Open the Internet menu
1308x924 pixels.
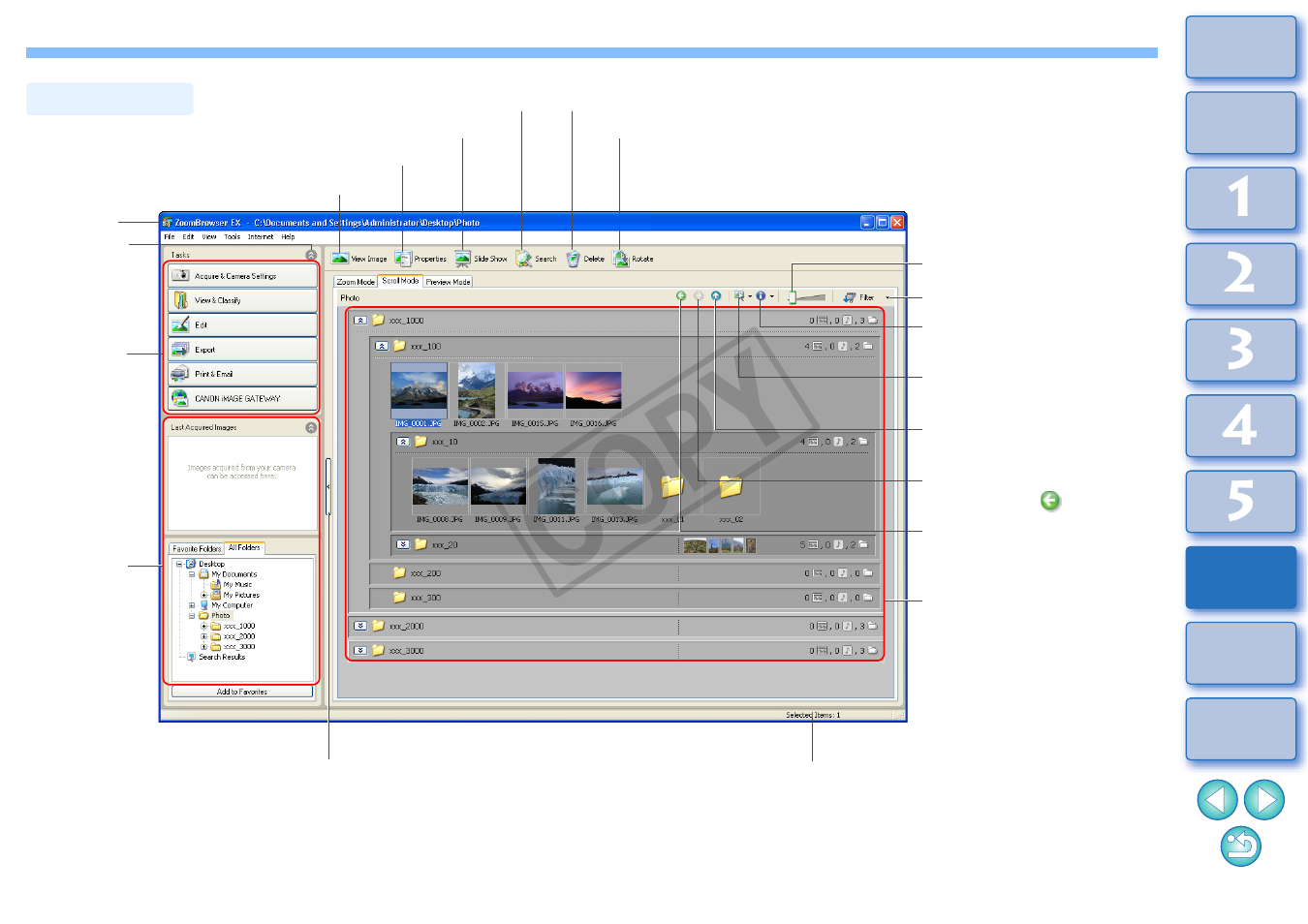click(261, 236)
